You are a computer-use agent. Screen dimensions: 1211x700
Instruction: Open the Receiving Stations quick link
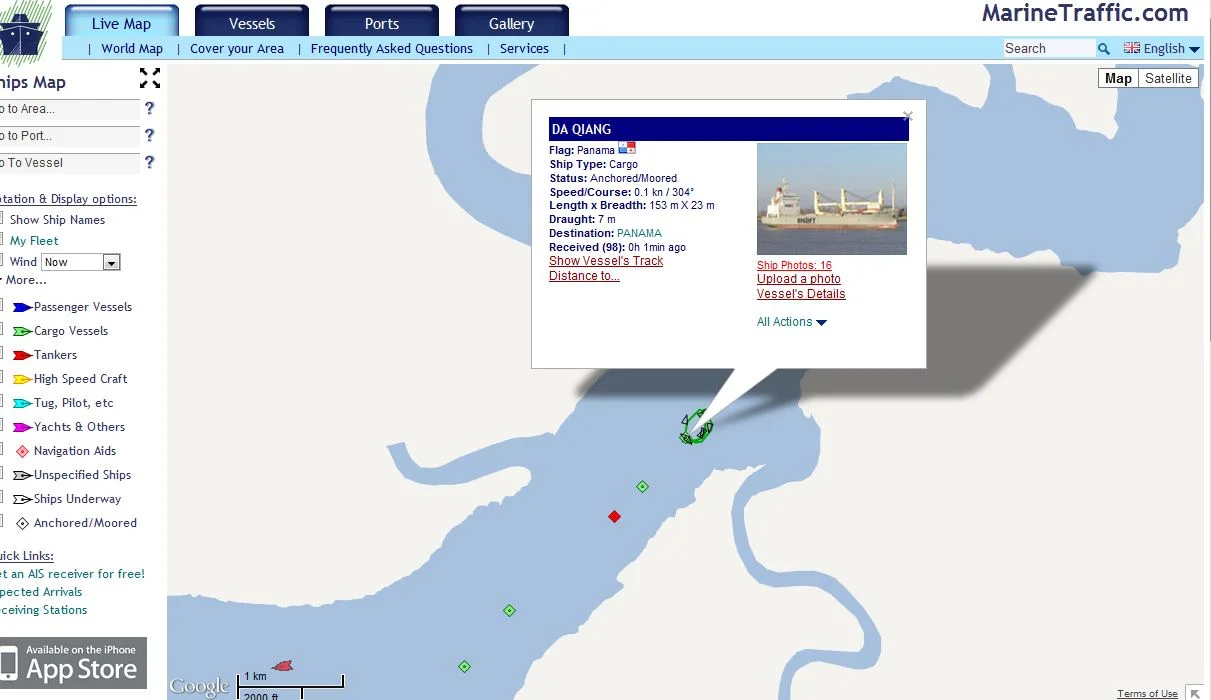tap(43, 610)
